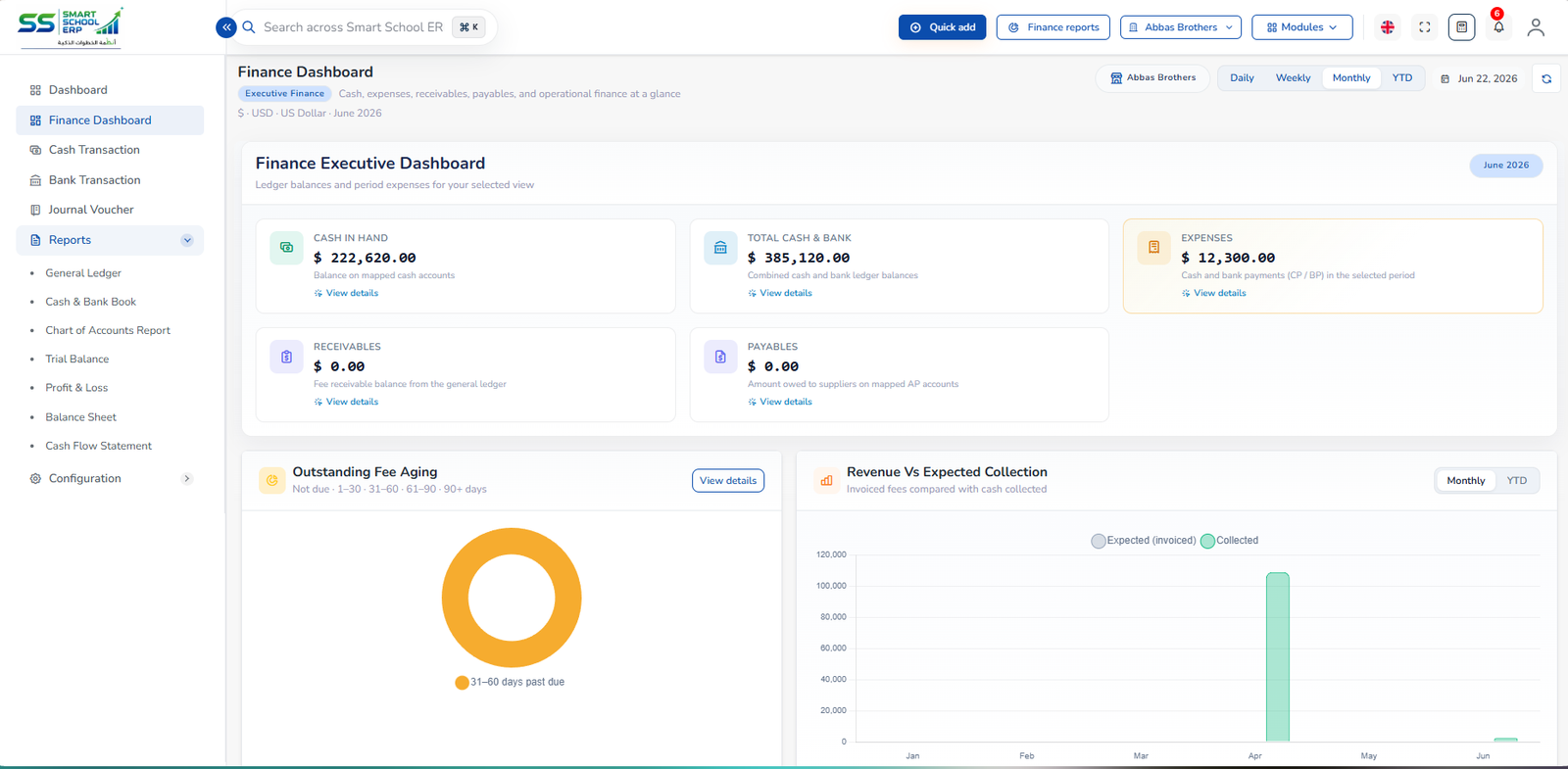Image resolution: width=1568 pixels, height=769 pixels.
Task: Open the Modules dropdown
Action: pos(1301,27)
